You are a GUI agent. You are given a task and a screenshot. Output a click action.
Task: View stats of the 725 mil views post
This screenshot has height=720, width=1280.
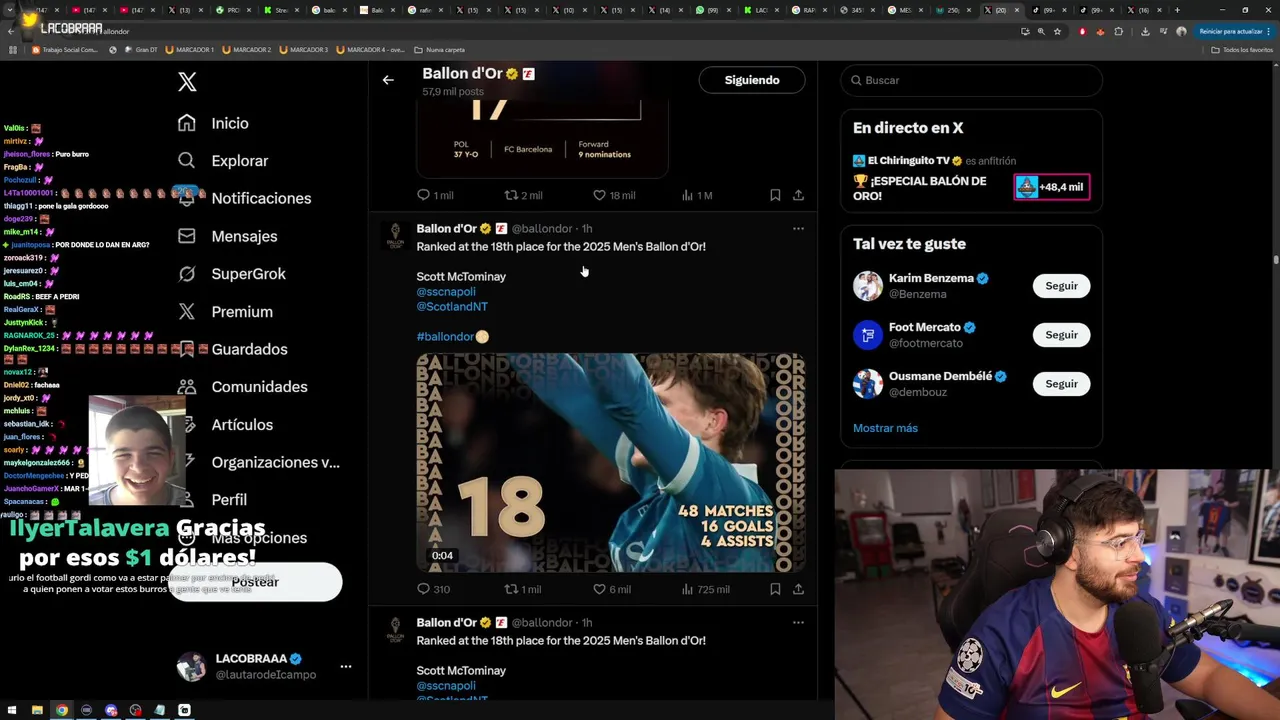(706, 589)
